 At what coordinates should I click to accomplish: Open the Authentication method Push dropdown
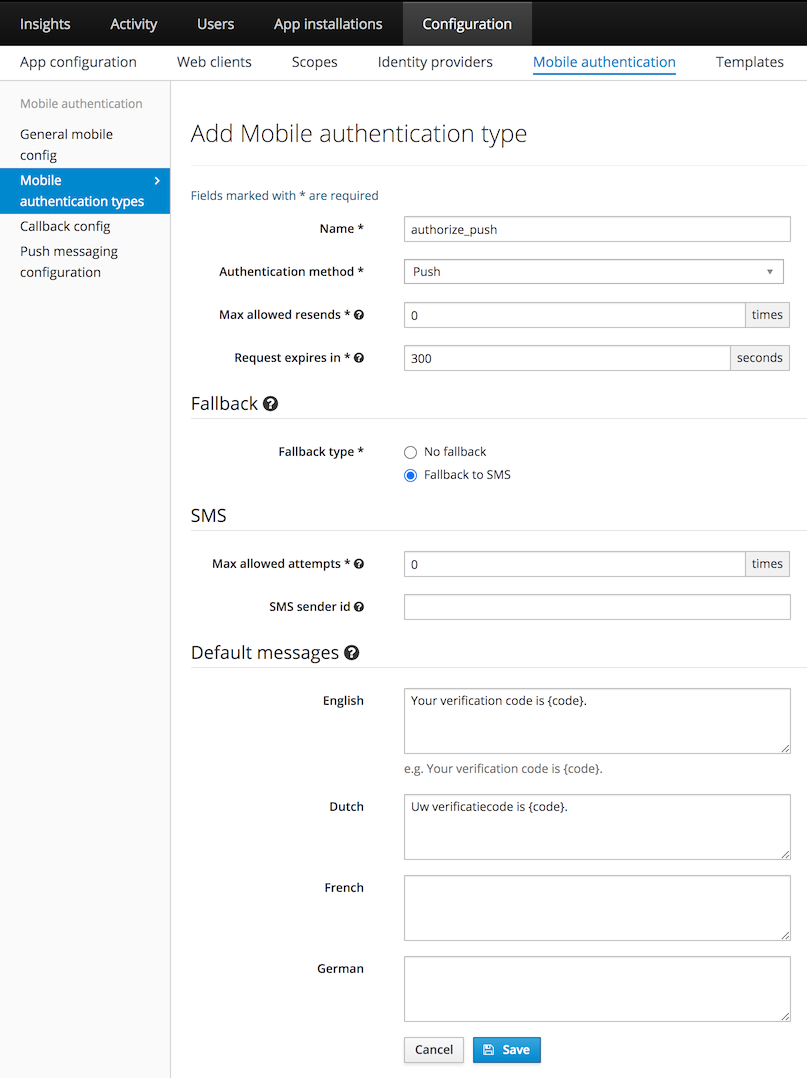coord(593,272)
